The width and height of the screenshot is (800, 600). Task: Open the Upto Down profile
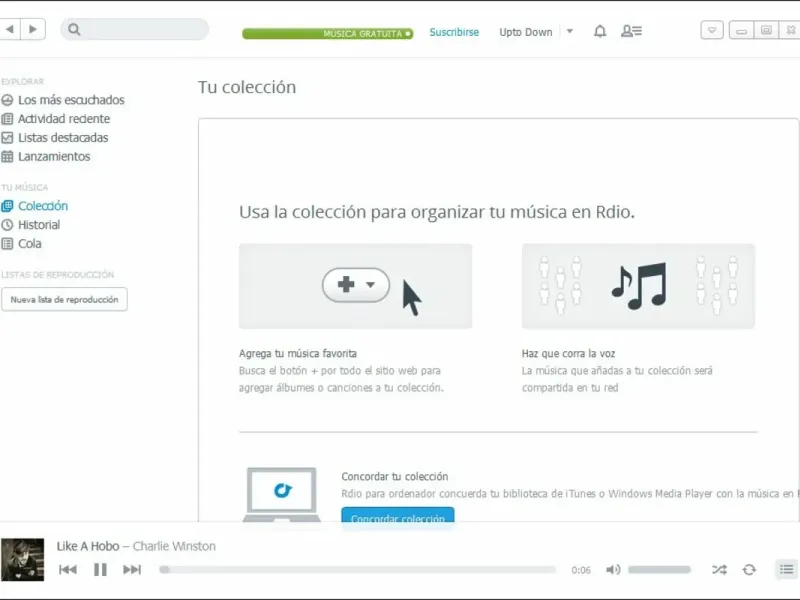tap(526, 32)
